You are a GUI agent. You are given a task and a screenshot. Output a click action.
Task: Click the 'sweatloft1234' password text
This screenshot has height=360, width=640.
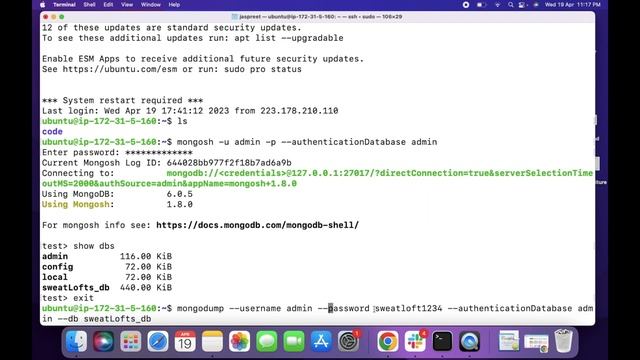408,308
